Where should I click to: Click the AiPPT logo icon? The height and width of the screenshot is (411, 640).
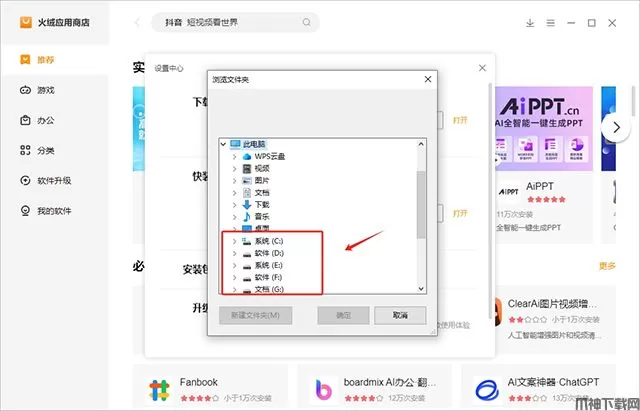pyautogui.click(x=508, y=191)
